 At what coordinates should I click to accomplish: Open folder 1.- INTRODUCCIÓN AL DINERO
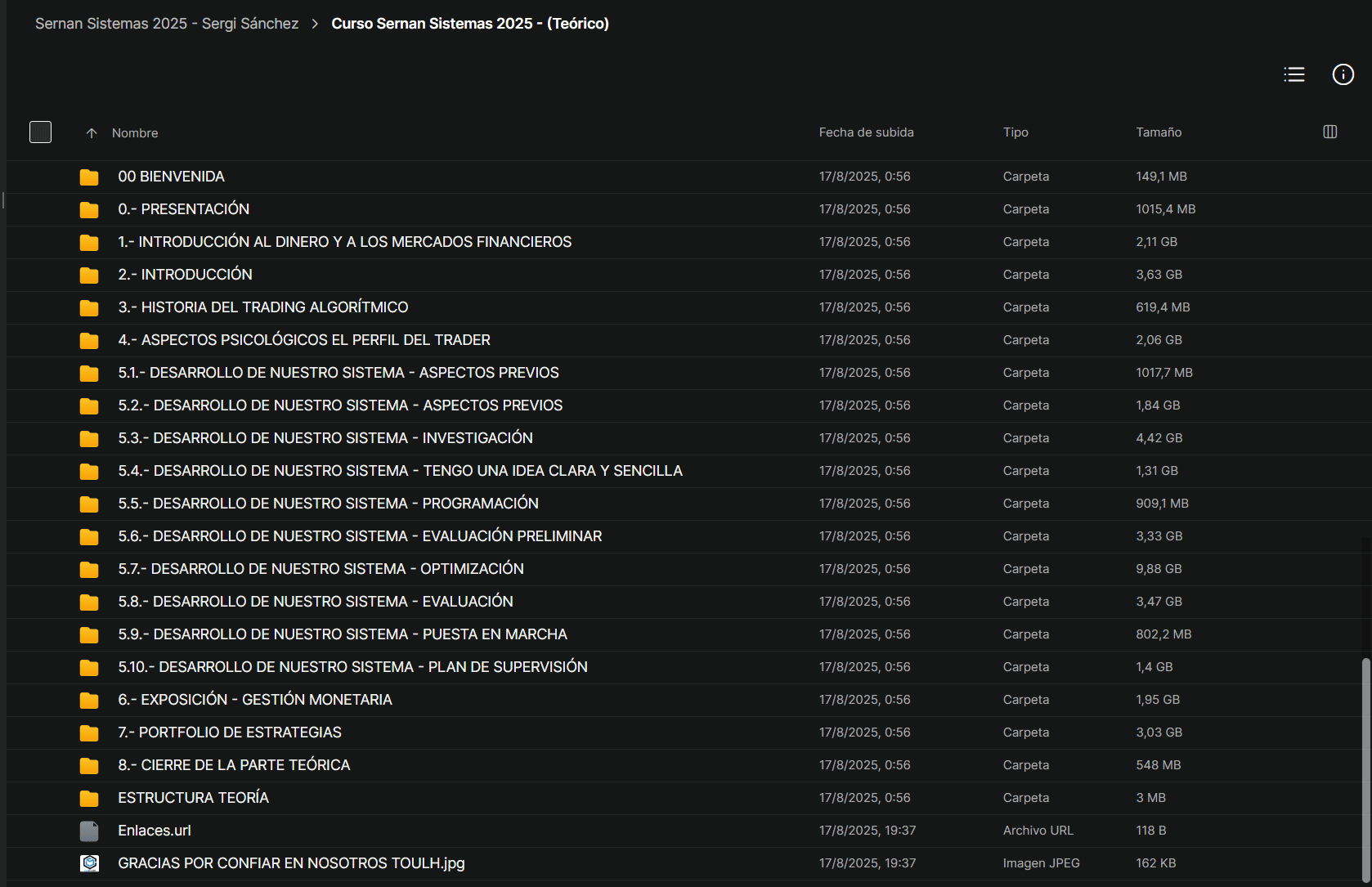click(x=345, y=242)
